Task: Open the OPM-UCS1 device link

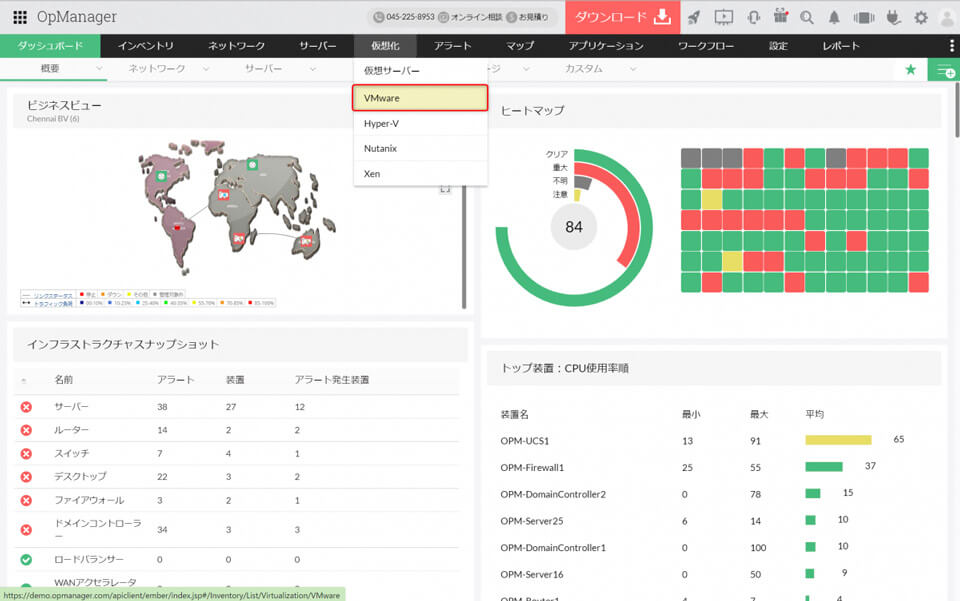Action: (525, 440)
